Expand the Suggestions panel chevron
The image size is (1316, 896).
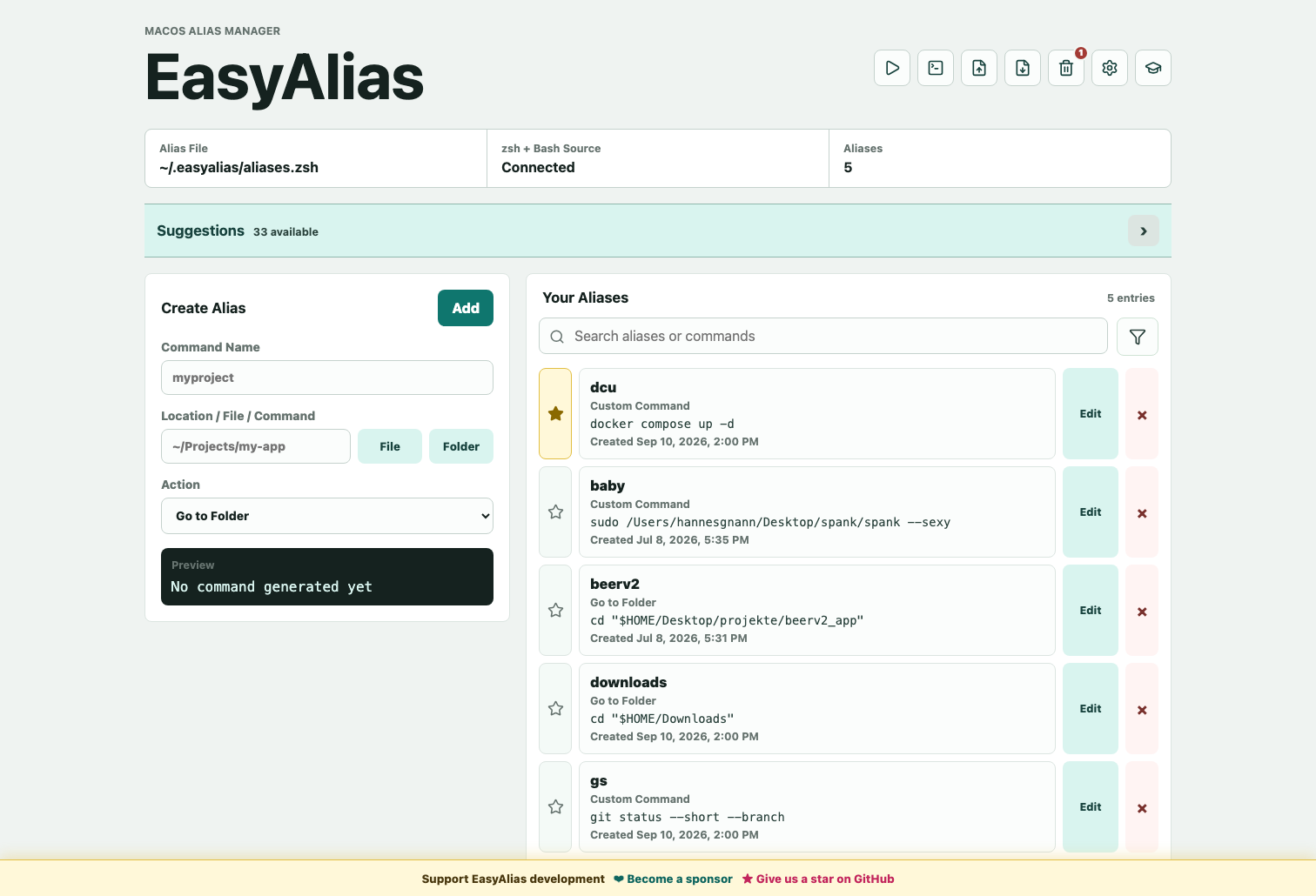coord(1144,231)
